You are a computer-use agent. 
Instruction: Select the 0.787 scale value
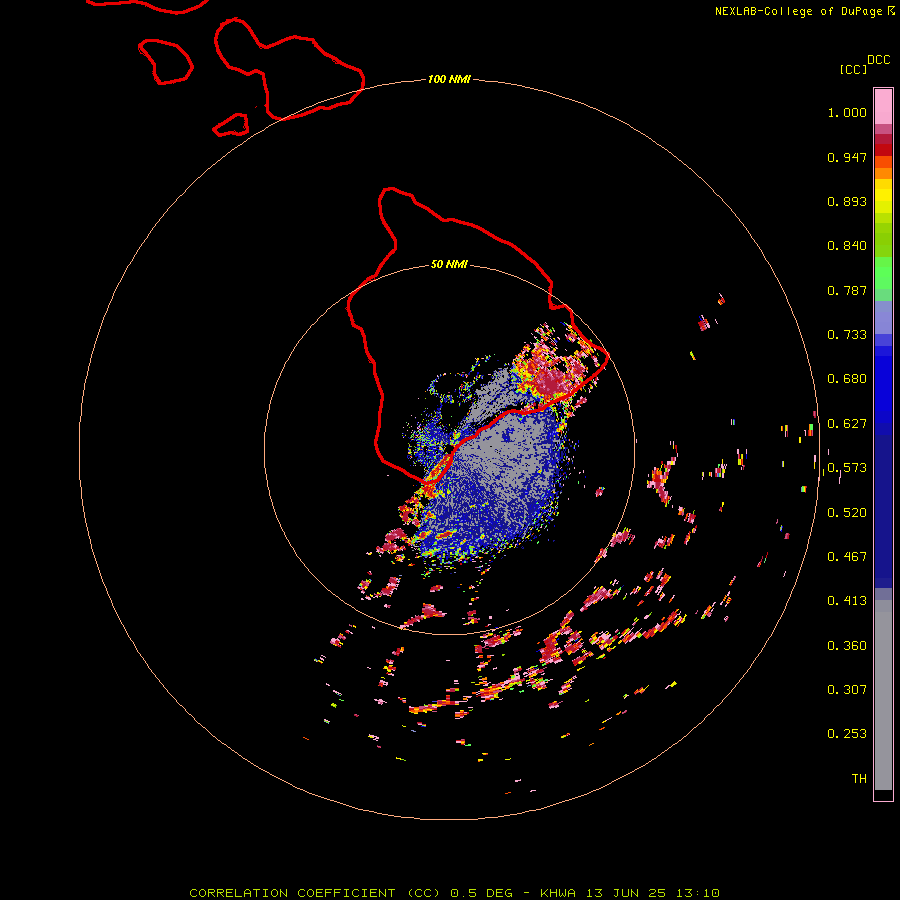coord(847,290)
